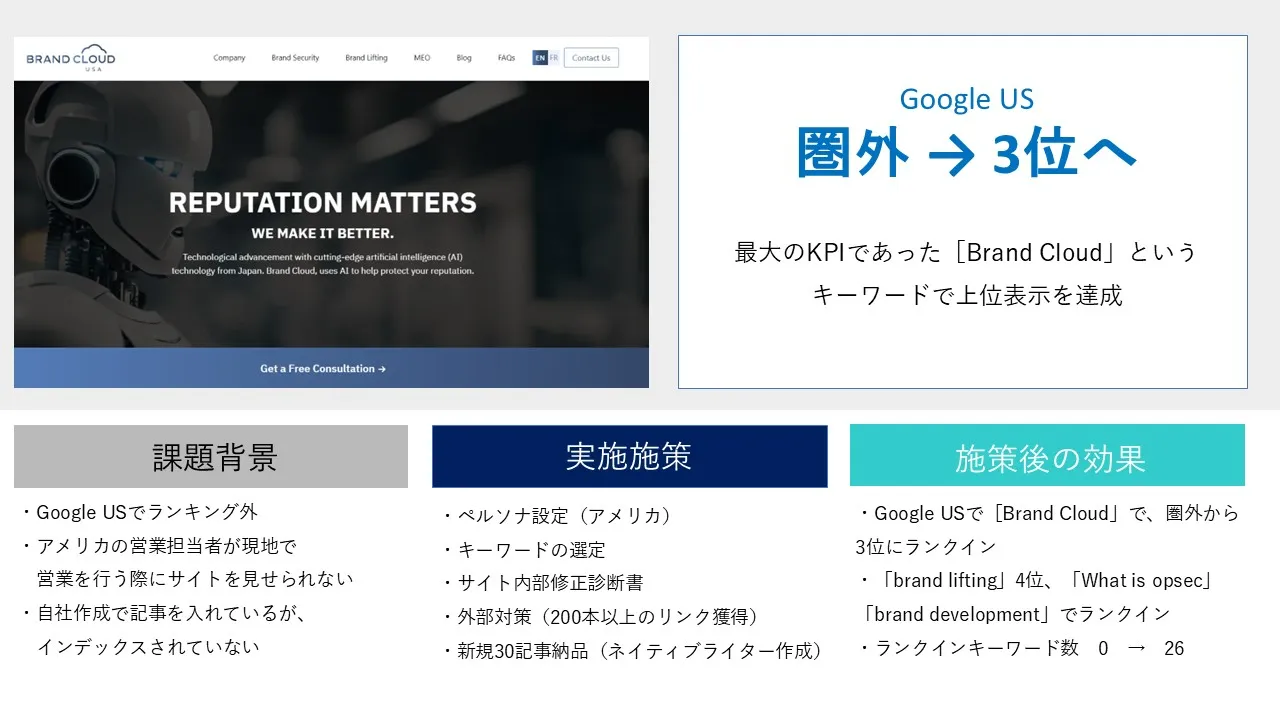Switch language to EN
The width and height of the screenshot is (1280, 720).
[540, 58]
